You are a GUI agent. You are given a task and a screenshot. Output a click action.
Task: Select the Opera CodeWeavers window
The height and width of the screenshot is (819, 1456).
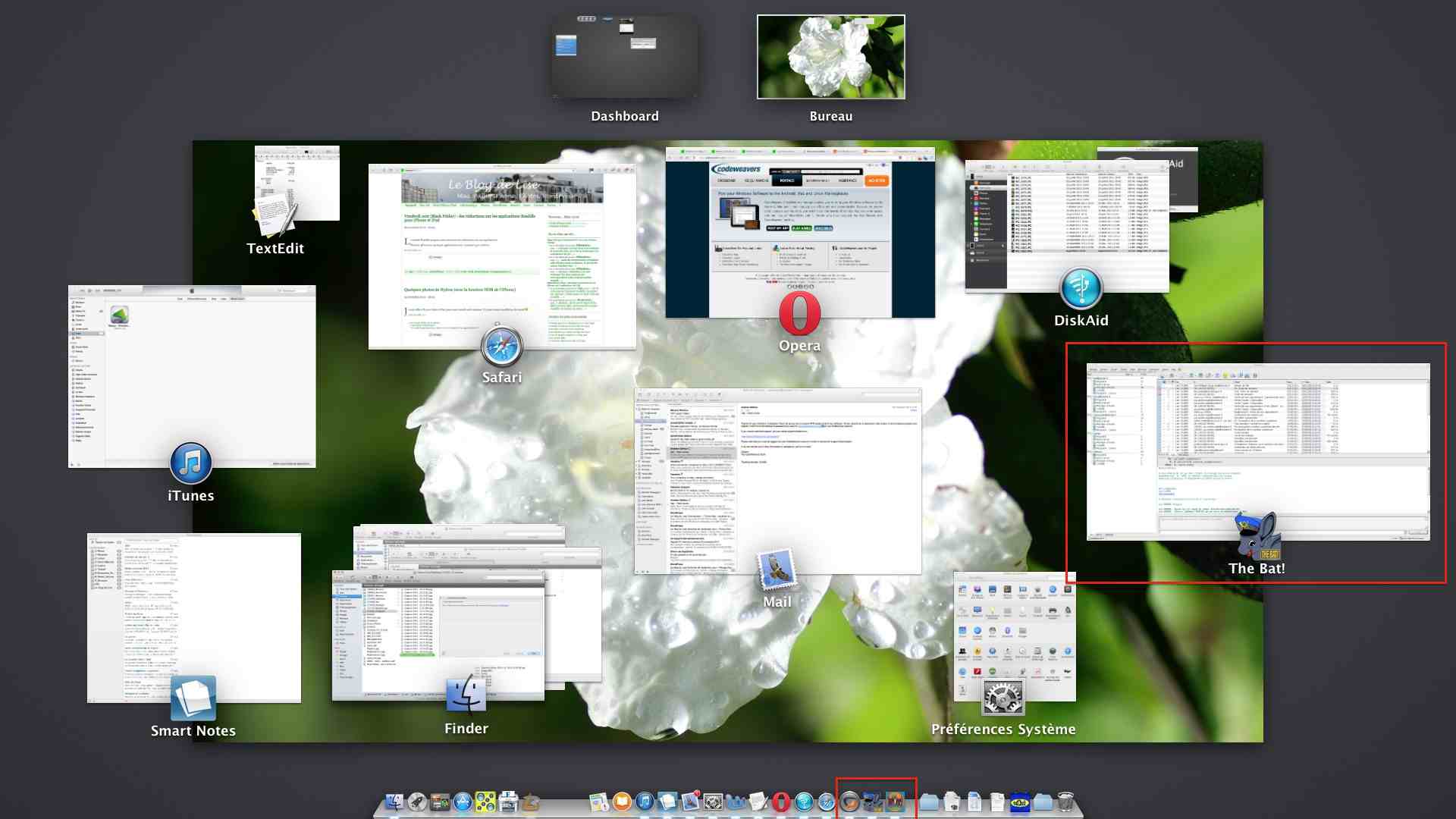tap(799, 232)
